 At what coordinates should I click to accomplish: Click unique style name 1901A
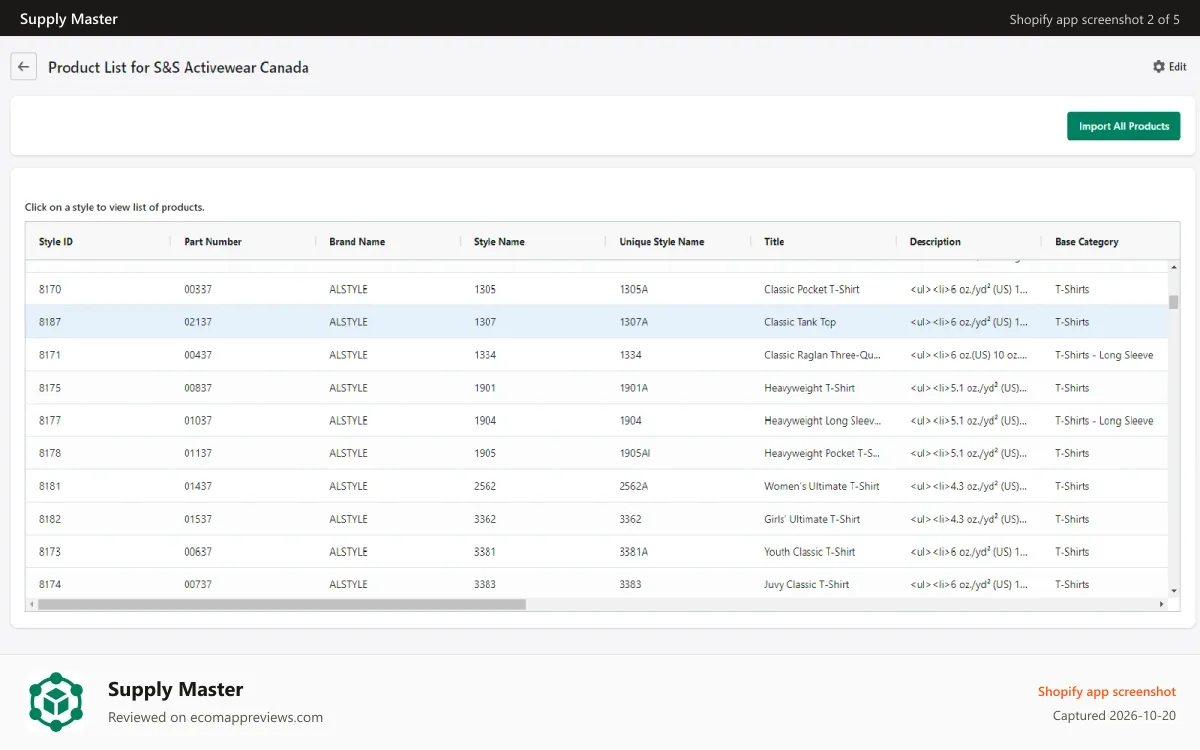point(634,388)
